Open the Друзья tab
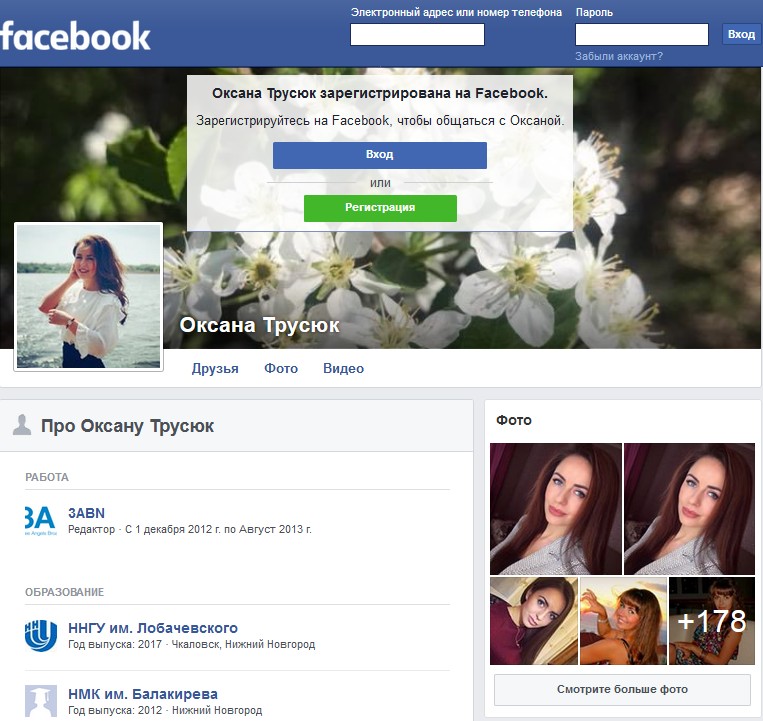The image size is (763, 721). [215, 368]
